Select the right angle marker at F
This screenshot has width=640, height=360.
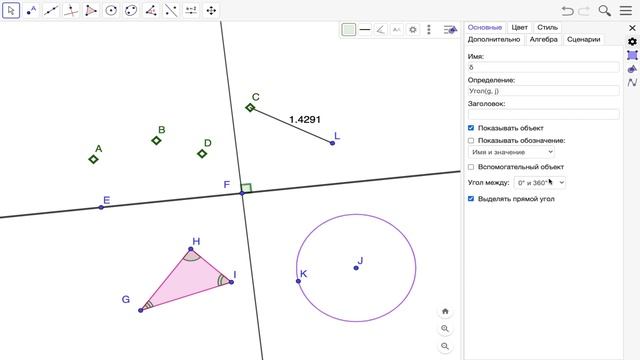[x=247, y=188]
